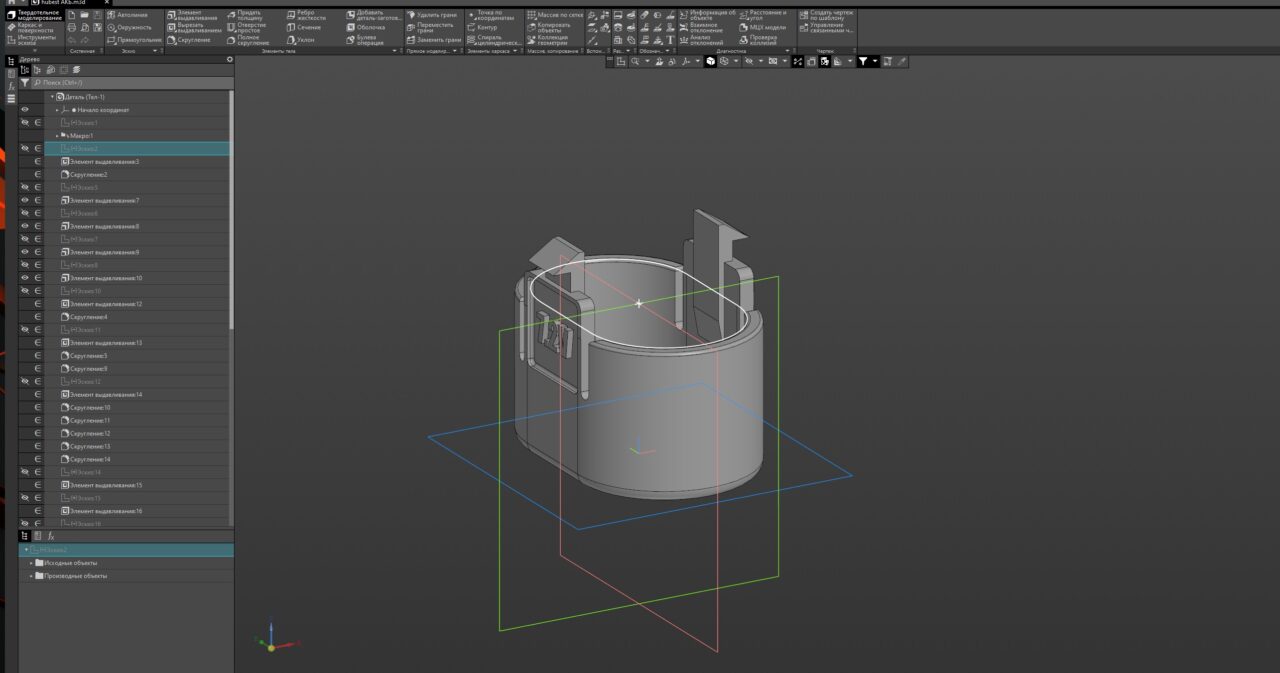
Task: Click the shaded display cube icon in view toolbar
Action: click(710, 61)
